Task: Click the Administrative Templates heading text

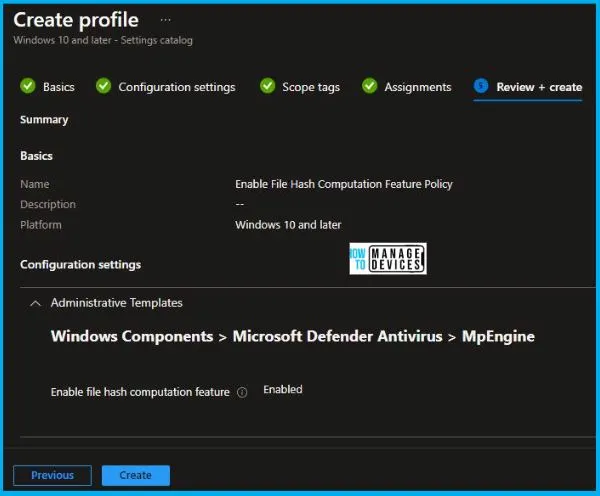Action: tap(117, 303)
